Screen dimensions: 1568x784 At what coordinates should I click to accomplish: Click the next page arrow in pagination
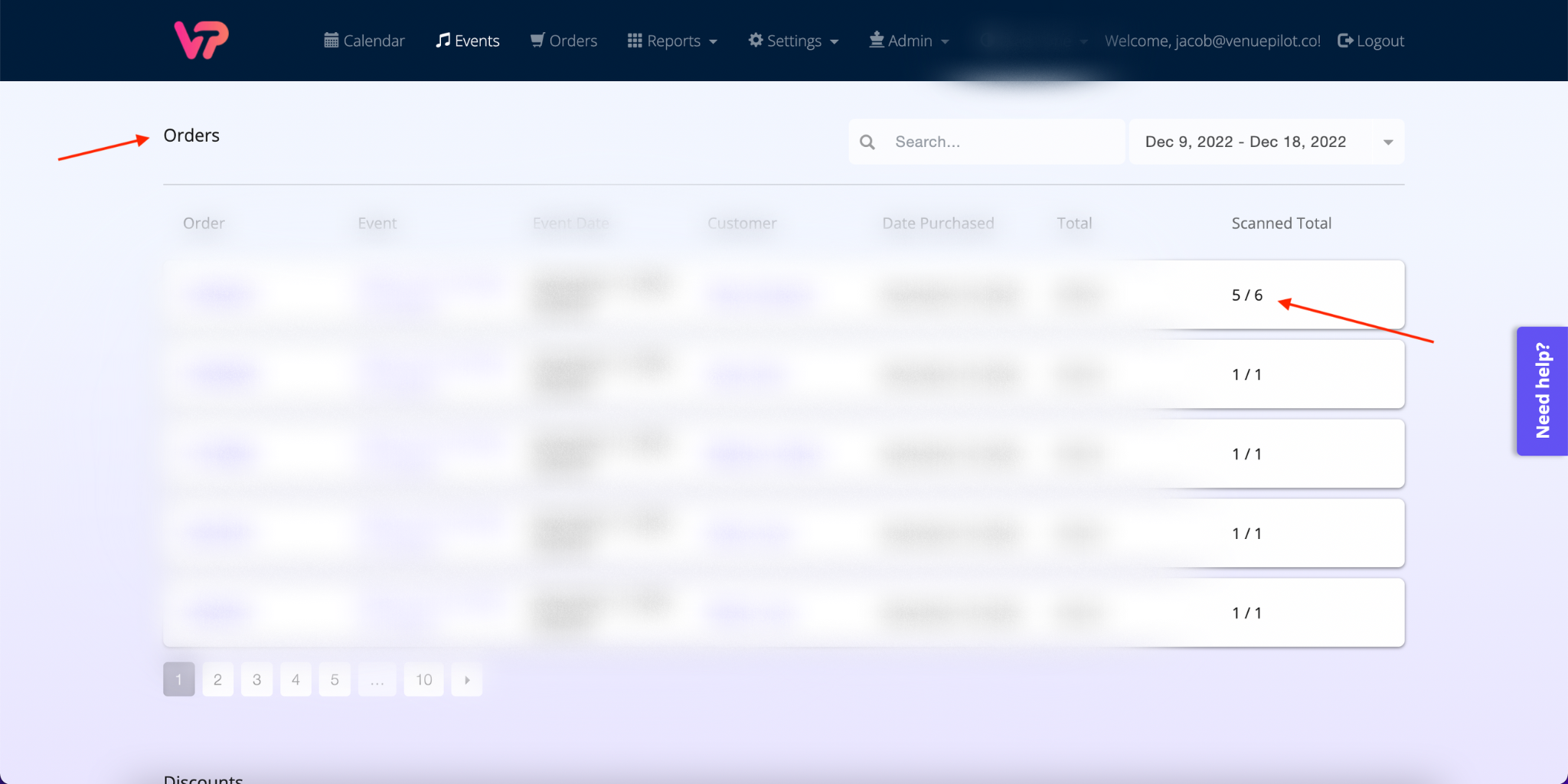coord(465,679)
